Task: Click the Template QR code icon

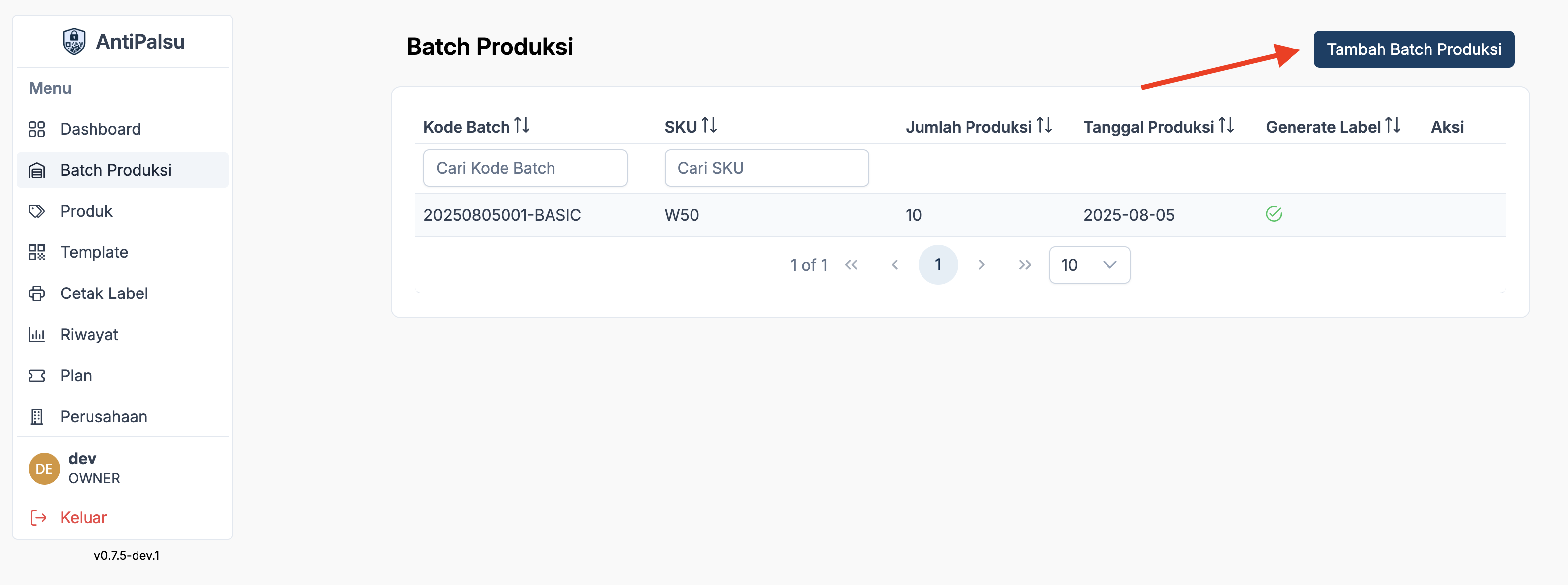Action: 37,252
